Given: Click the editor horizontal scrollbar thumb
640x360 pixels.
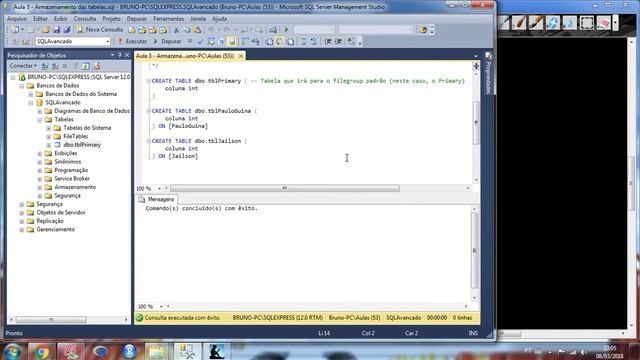Looking at the screenshot, I should (x=284, y=188).
